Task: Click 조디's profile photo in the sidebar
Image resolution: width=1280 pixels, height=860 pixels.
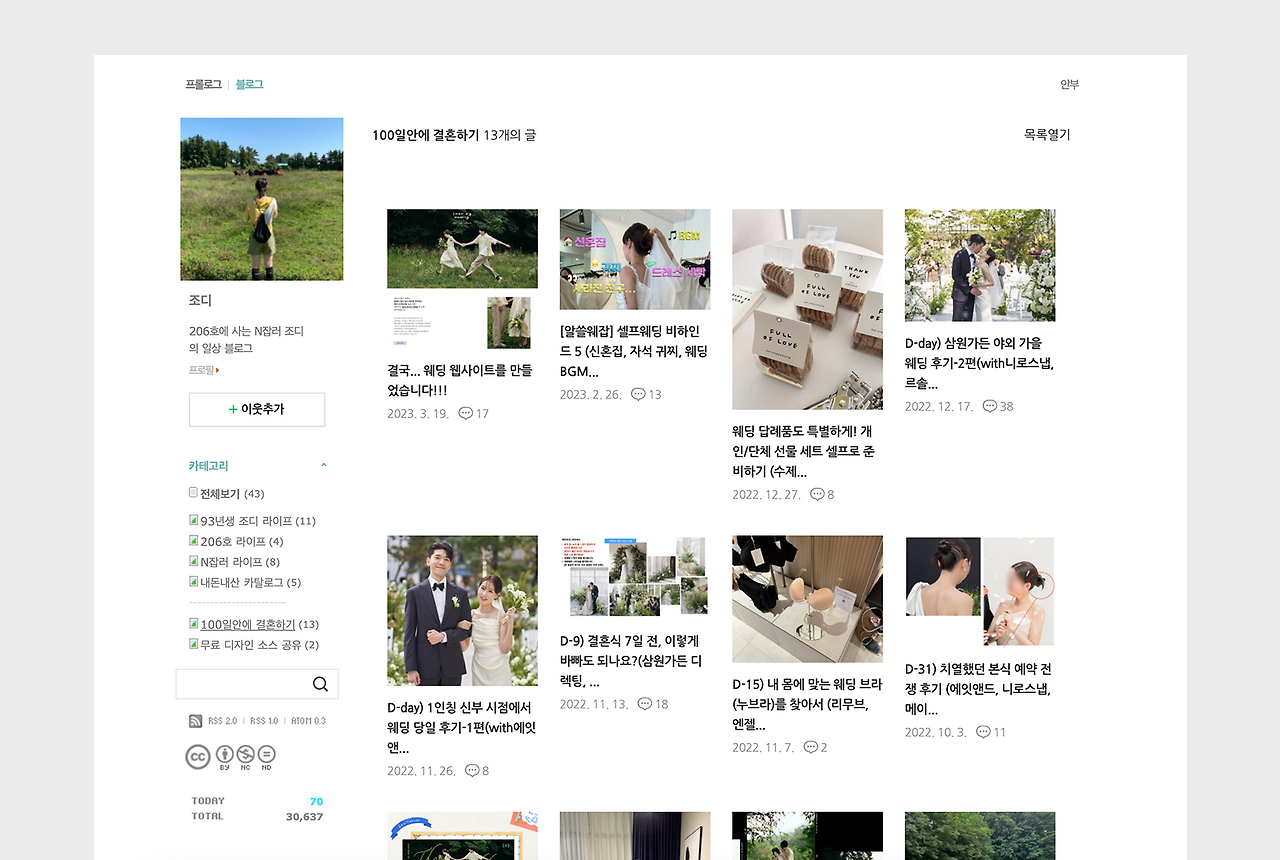Action: [262, 199]
